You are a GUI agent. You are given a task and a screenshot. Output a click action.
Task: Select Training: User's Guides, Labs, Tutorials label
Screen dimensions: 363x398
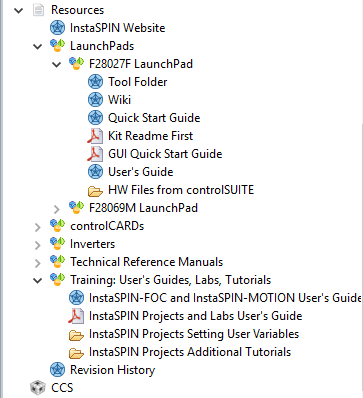(170, 280)
